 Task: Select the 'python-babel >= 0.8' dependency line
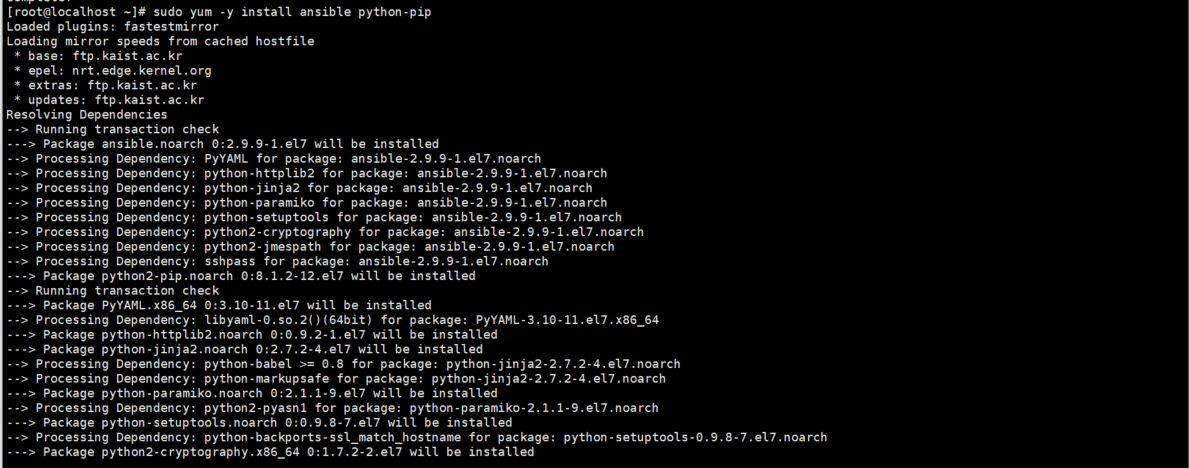(344, 364)
